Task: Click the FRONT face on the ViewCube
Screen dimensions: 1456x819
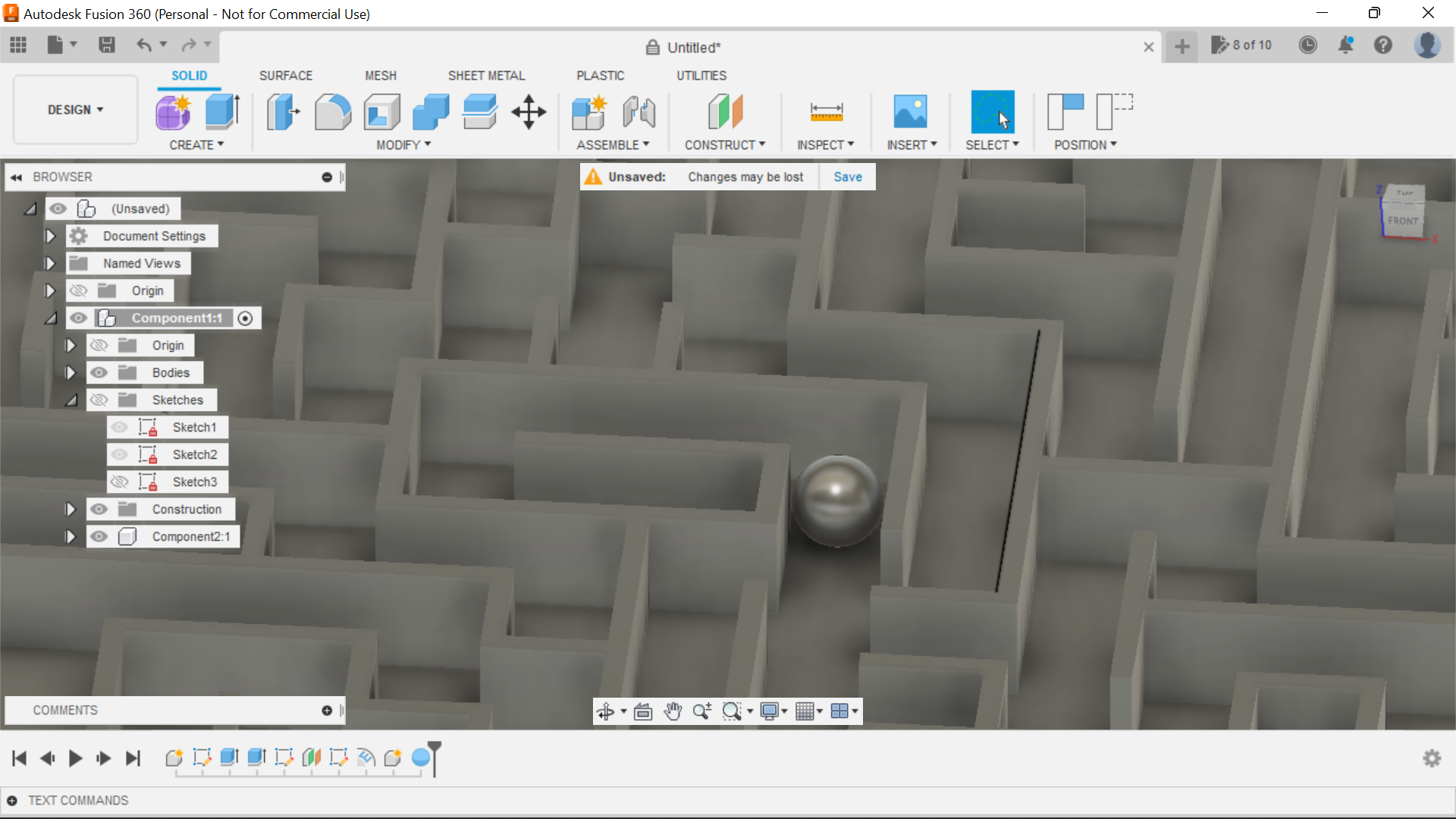Action: pyautogui.click(x=1402, y=221)
